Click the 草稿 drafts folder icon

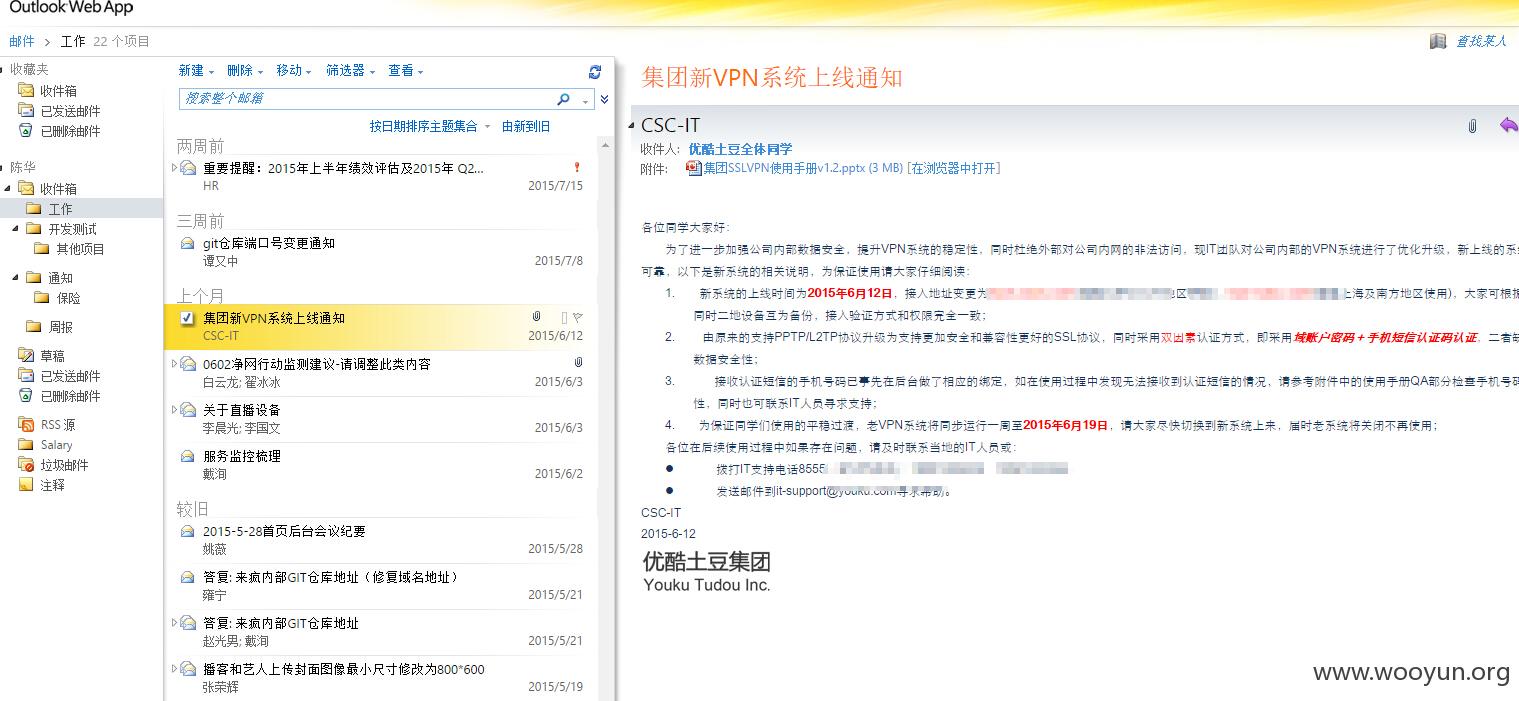click(27, 356)
